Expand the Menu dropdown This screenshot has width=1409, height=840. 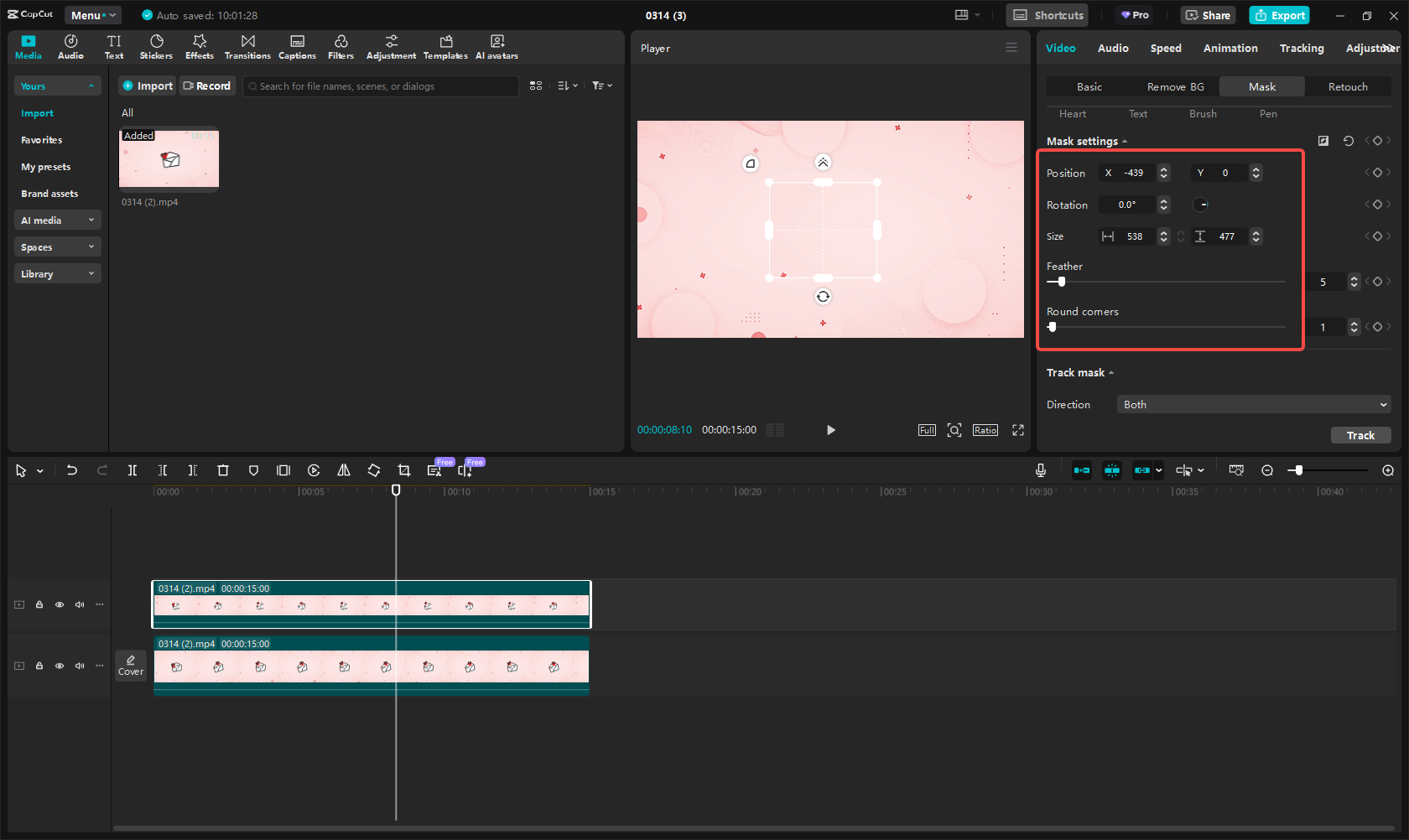pyautogui.click(x=93, y=15)
